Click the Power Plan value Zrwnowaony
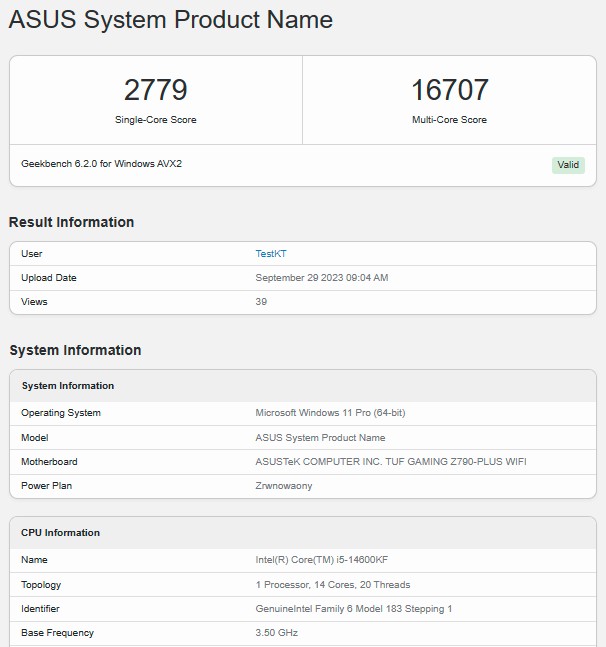 coord(284,486)
